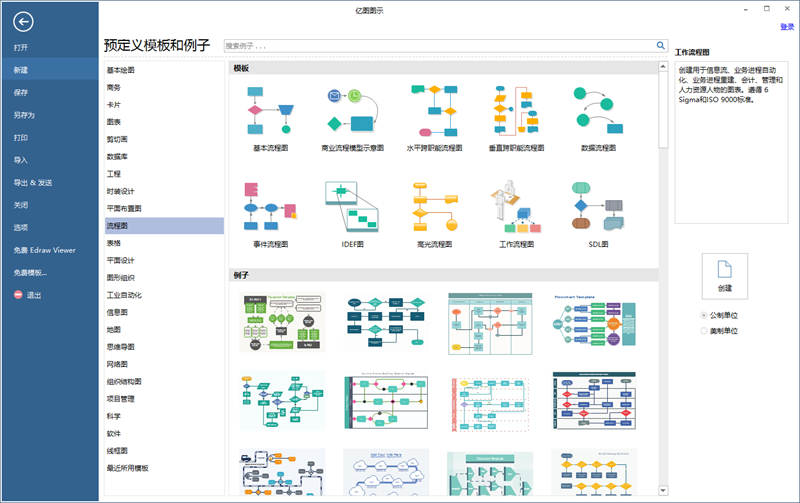Click the 登录 link
800x503 pixels.
(x=786, y=27)
